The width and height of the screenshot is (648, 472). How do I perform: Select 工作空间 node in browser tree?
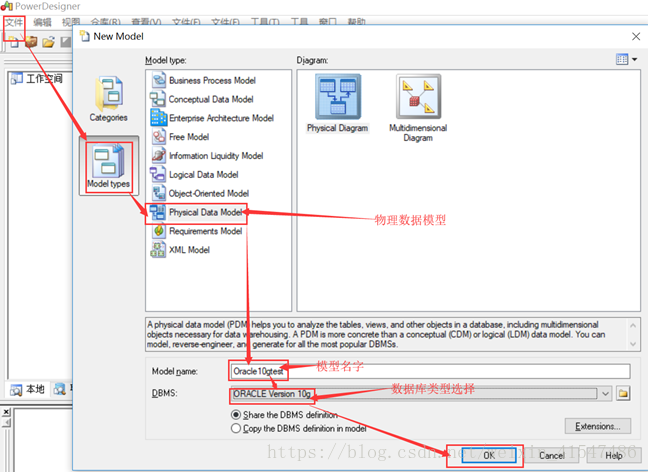(x=44, y=78)
